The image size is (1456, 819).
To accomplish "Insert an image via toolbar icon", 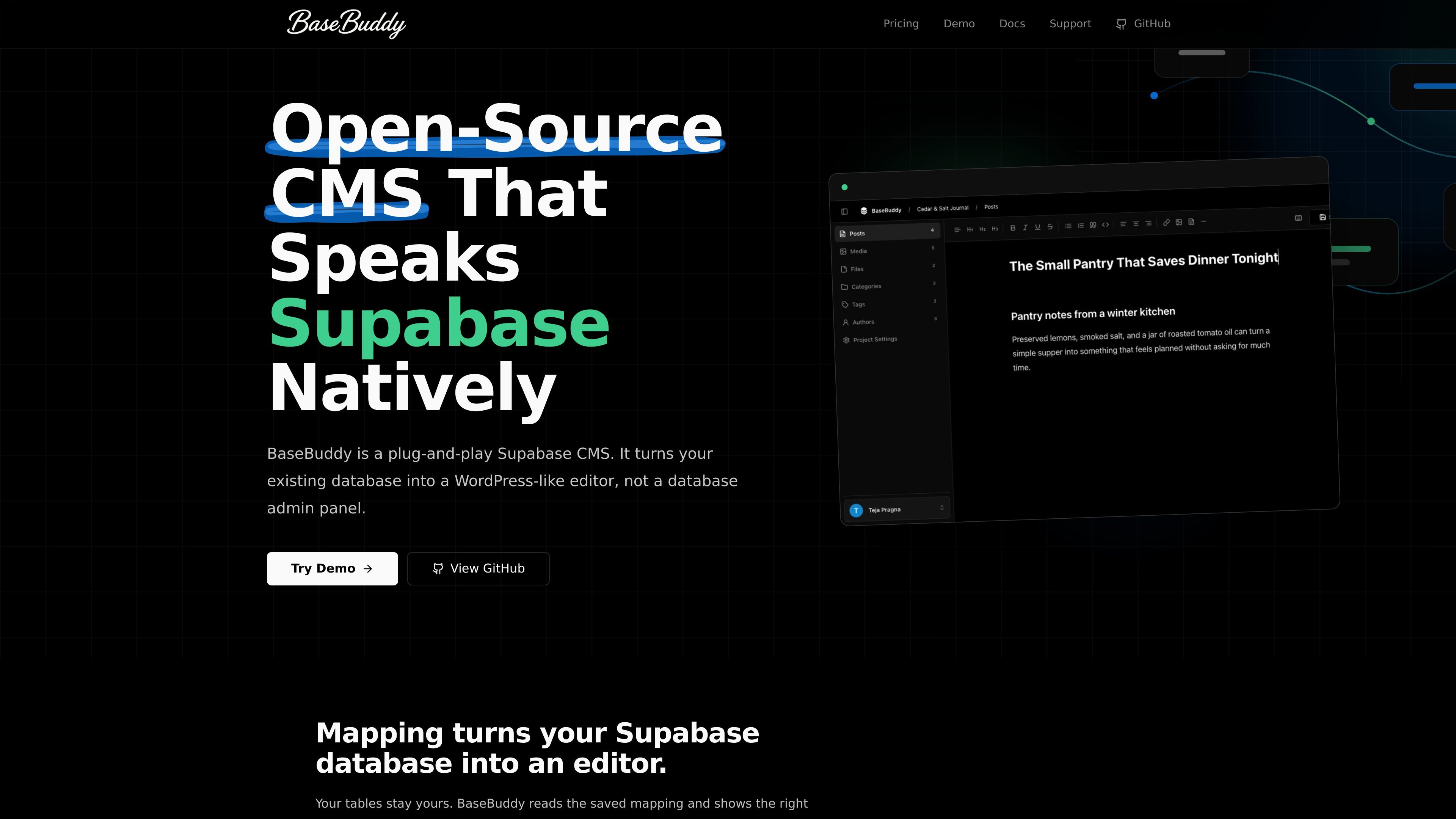I will click(1178, 222).
